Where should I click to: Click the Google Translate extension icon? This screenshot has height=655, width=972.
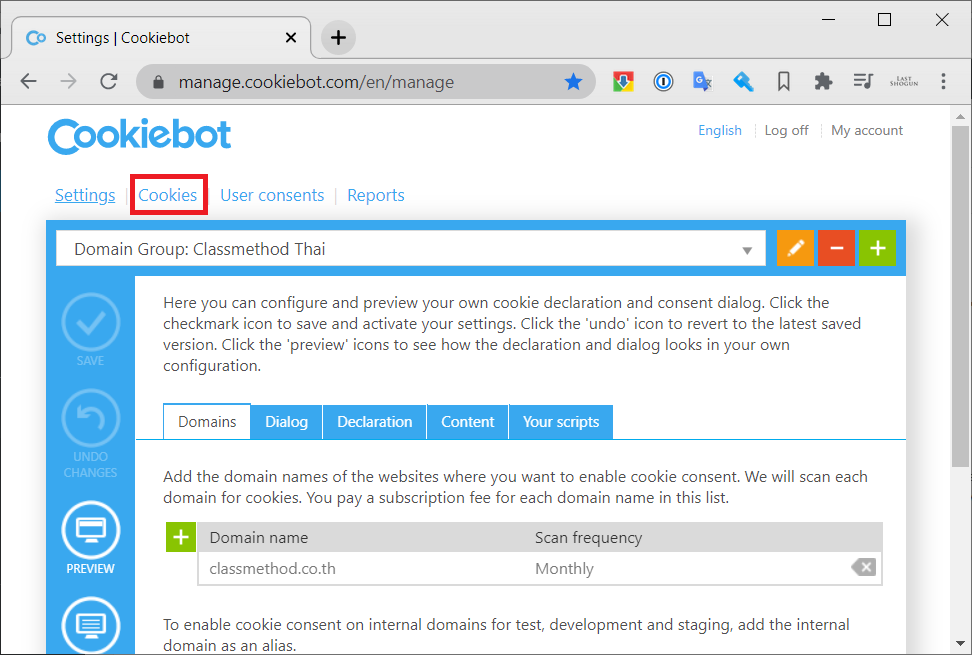[x=702, y=81]
